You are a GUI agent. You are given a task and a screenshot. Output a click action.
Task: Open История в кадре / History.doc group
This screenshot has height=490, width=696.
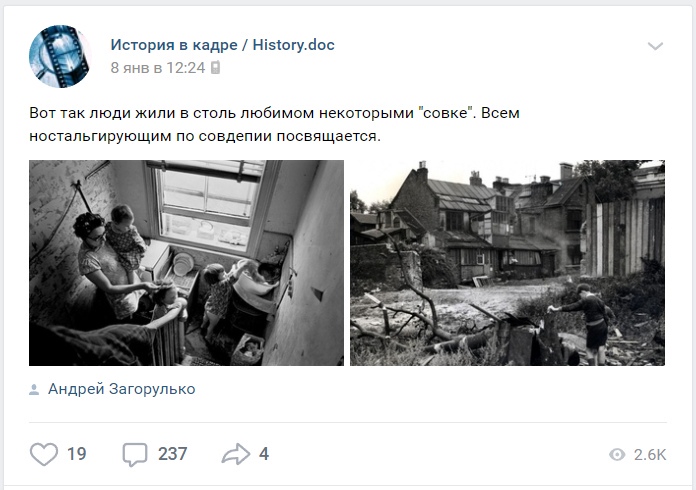[x=222, y=45]
